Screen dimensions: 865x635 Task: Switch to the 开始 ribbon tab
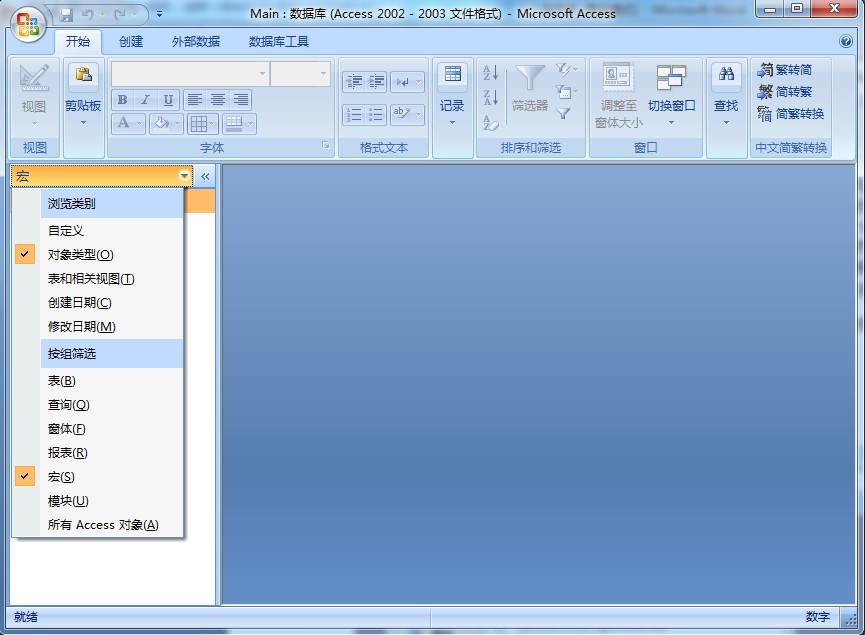[x=78, y=41]
